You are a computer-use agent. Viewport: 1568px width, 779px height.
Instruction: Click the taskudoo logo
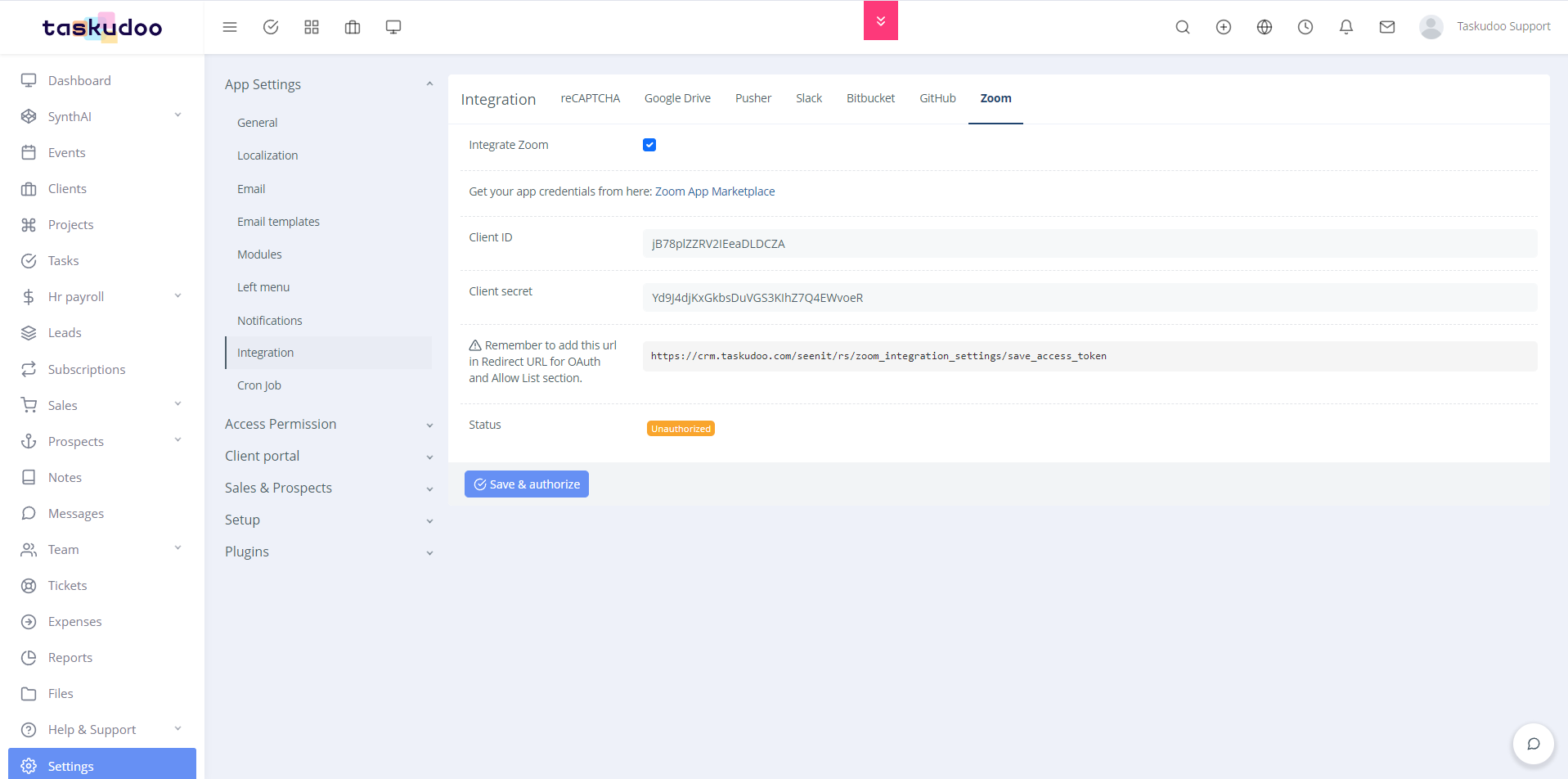[102, 27]
